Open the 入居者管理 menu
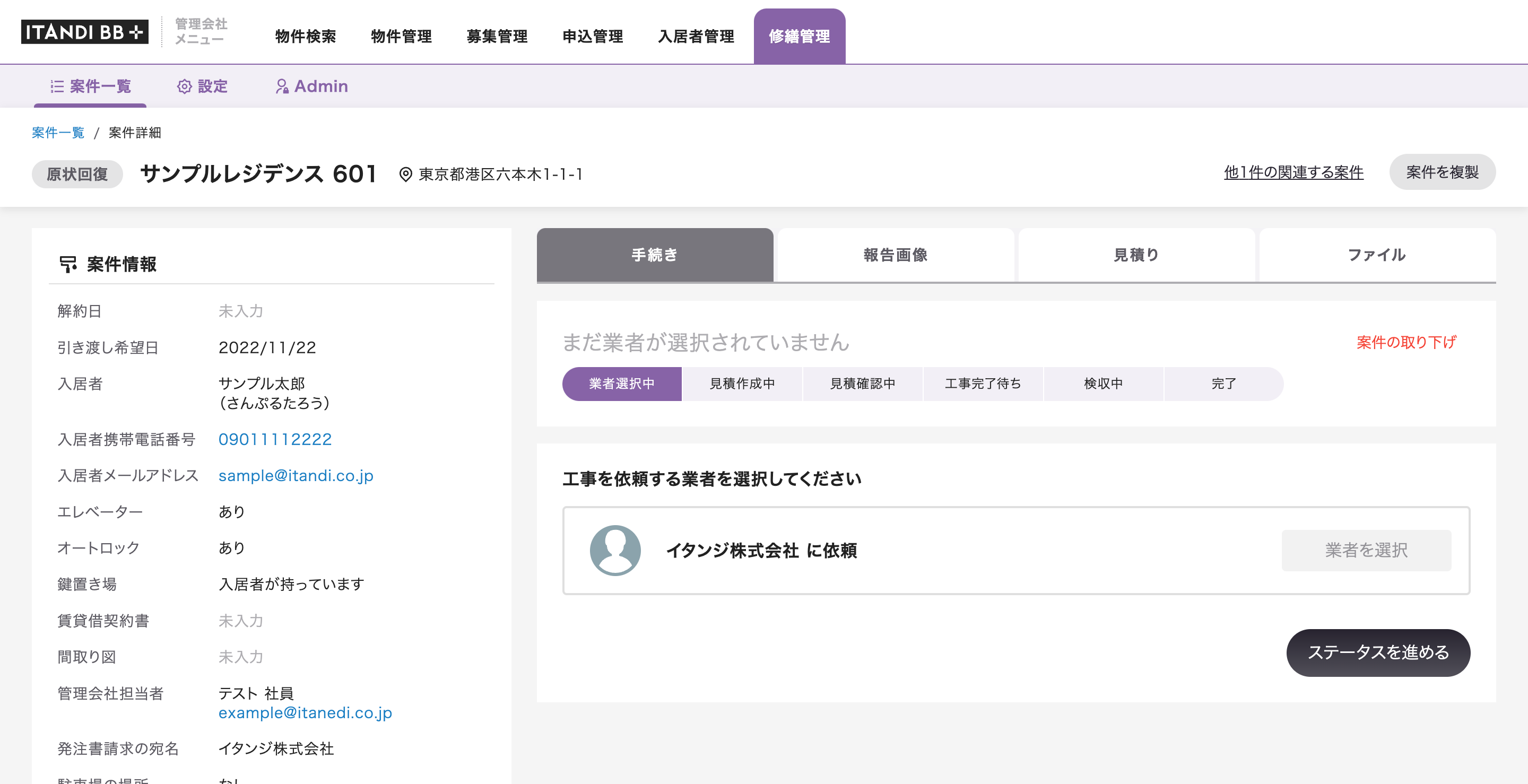This screenshot has width=1528, height=784. point(696,37)
